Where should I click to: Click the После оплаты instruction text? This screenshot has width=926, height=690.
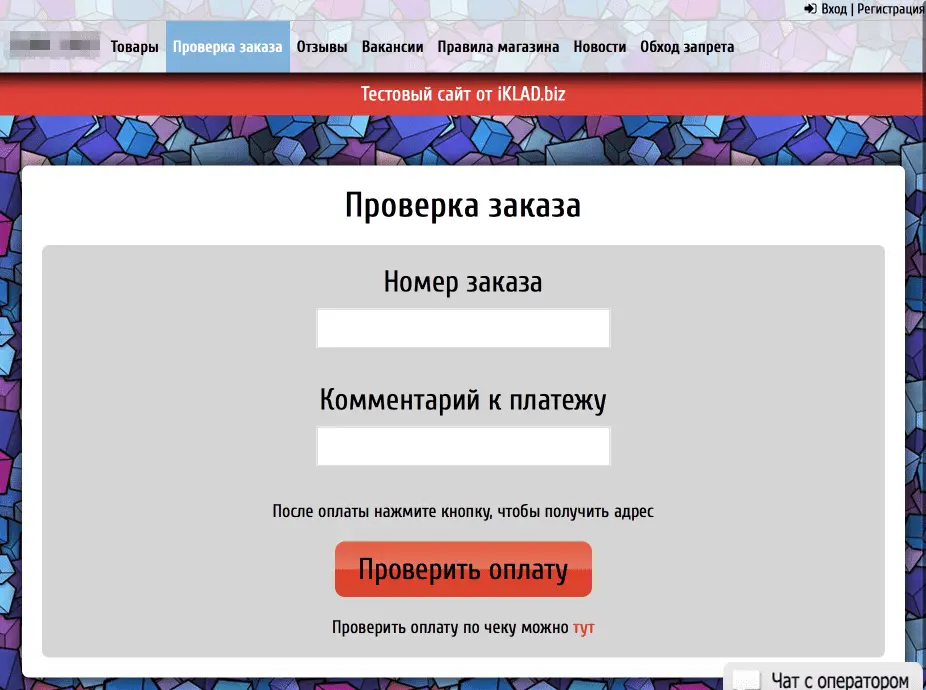pyautogui.click(x=463, y=511)
